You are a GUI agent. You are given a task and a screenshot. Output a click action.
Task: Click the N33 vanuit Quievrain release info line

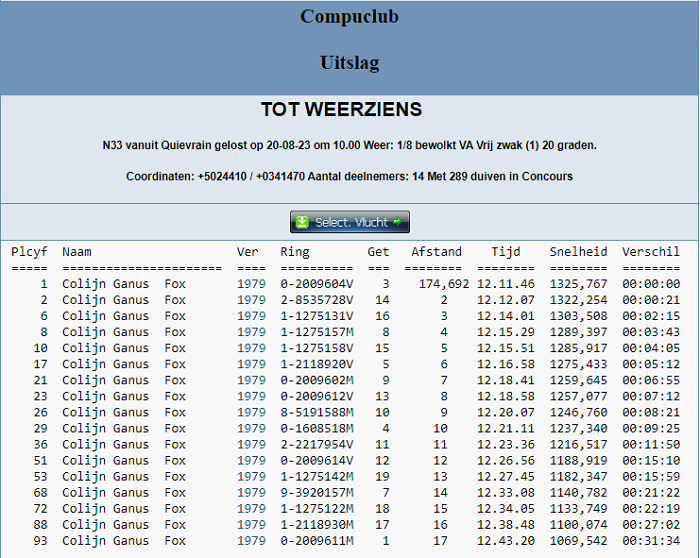350,146
